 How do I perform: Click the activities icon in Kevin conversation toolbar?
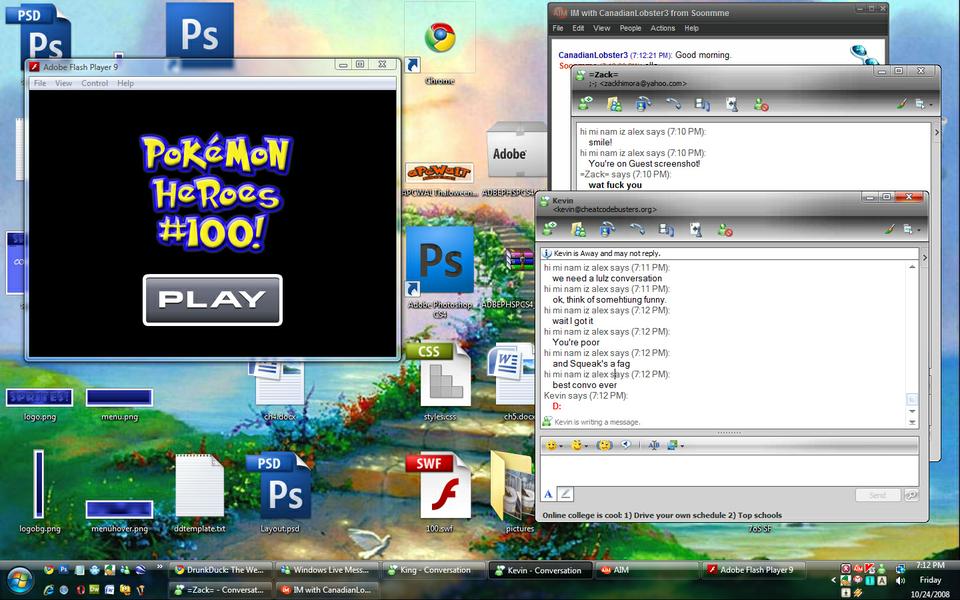click(666, 230)
